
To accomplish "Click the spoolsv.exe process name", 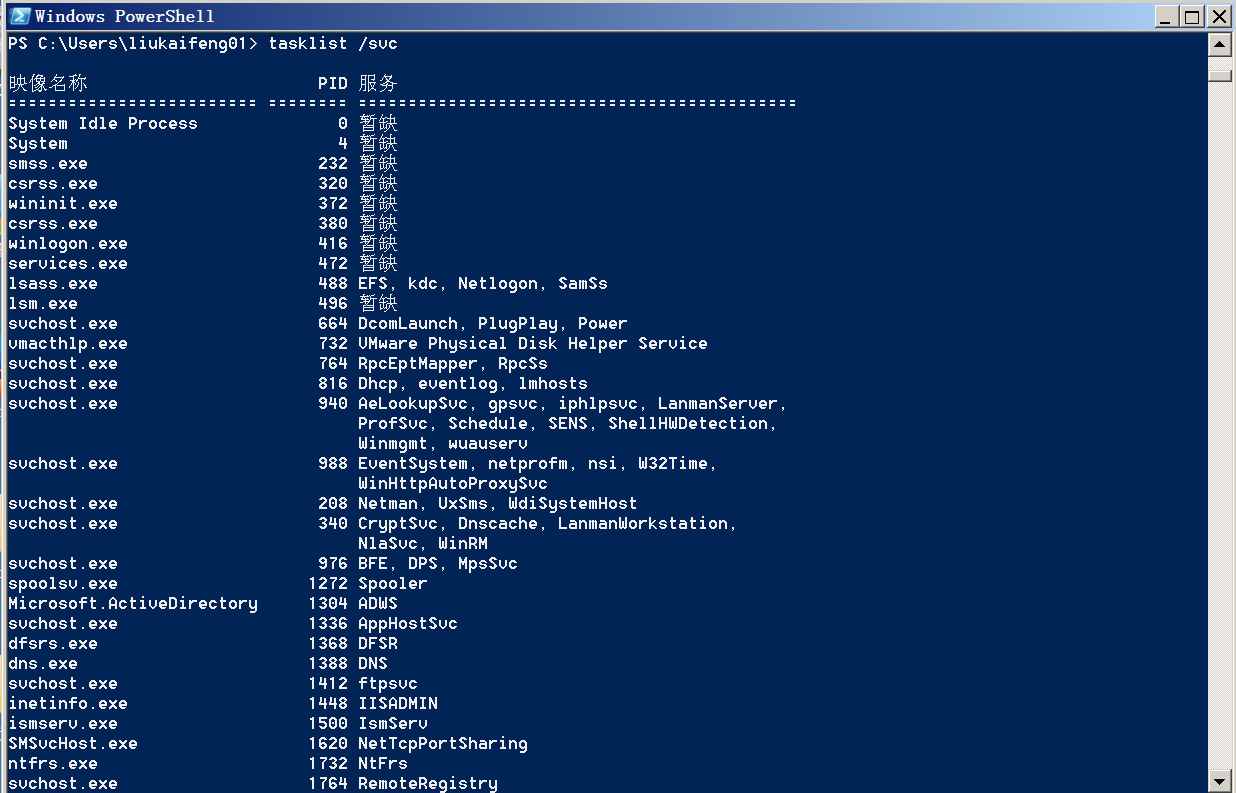I will click(x=63, y=584).
